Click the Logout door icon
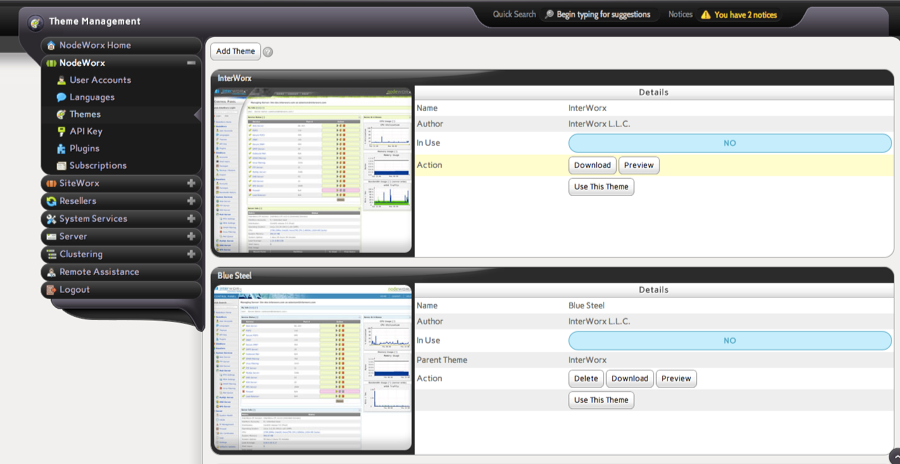 (x=51, y=290)
